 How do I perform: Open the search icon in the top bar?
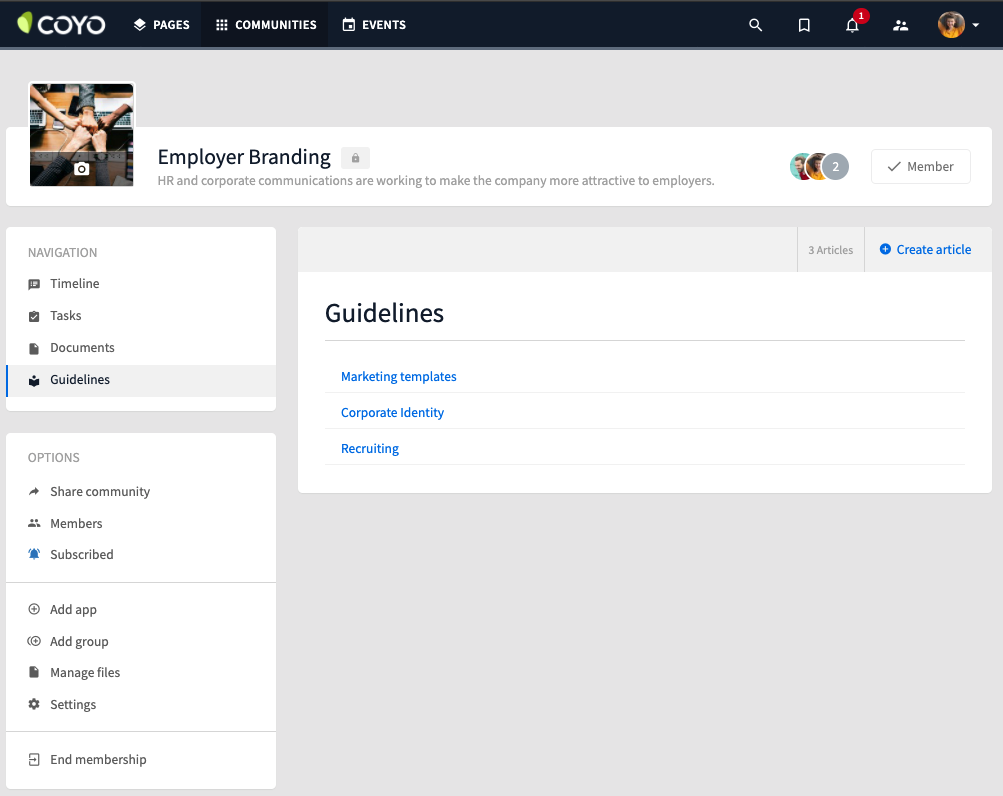pos(755,25)
